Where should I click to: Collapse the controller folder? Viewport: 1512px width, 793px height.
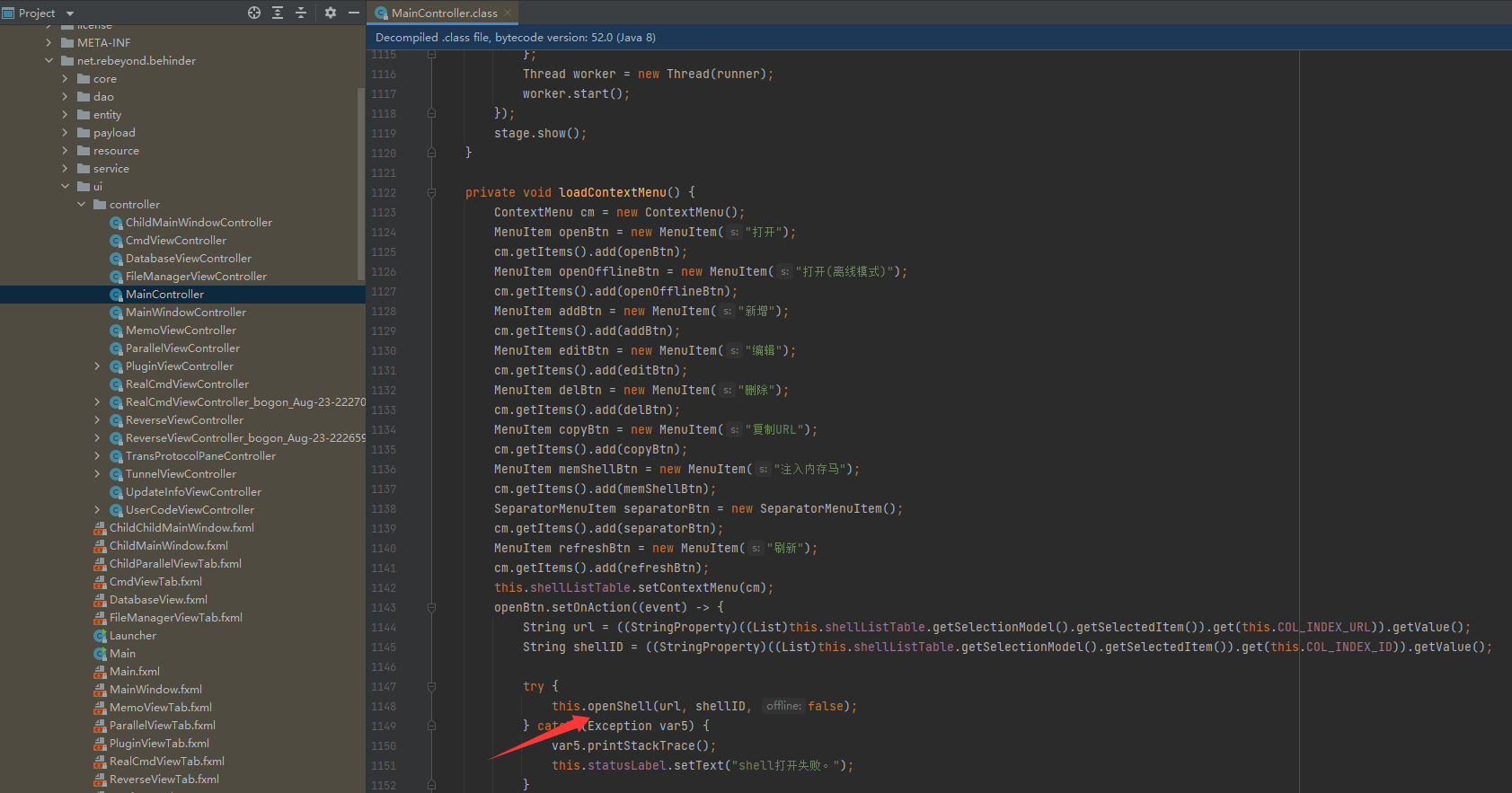(82, 205)
